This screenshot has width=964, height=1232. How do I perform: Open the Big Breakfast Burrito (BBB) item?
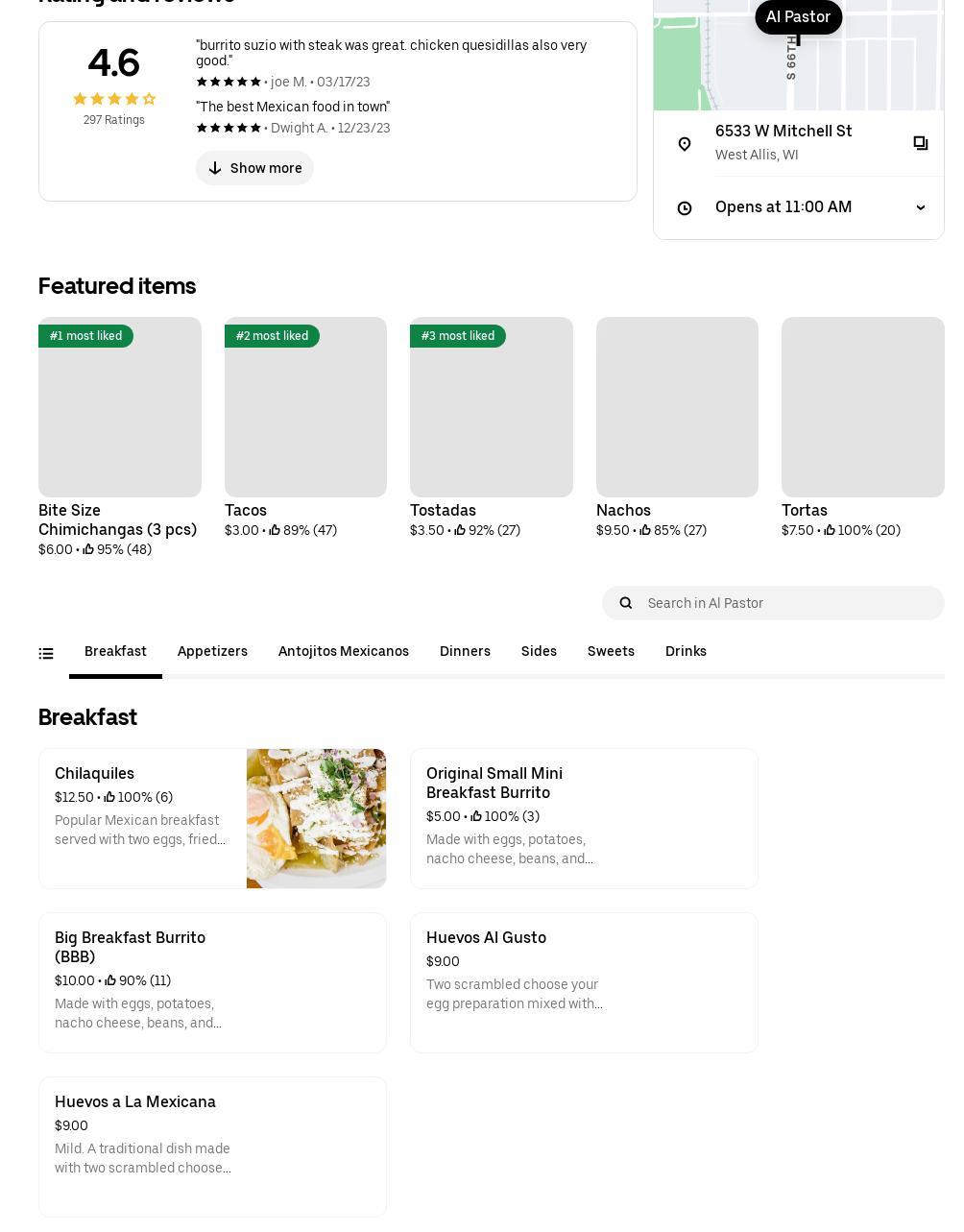click(x=212, y=982)
